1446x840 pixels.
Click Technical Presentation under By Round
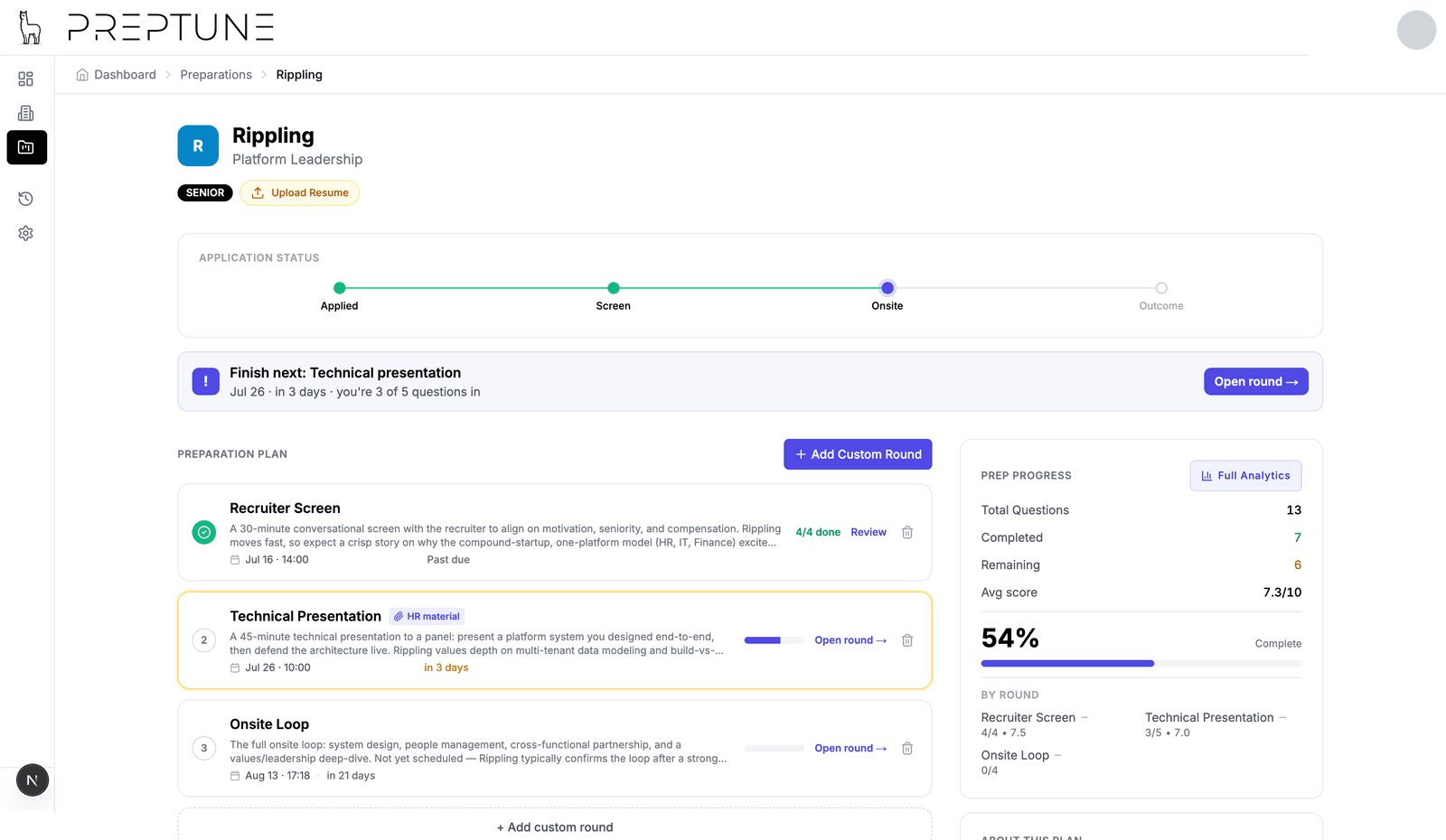coord(1209,717)
